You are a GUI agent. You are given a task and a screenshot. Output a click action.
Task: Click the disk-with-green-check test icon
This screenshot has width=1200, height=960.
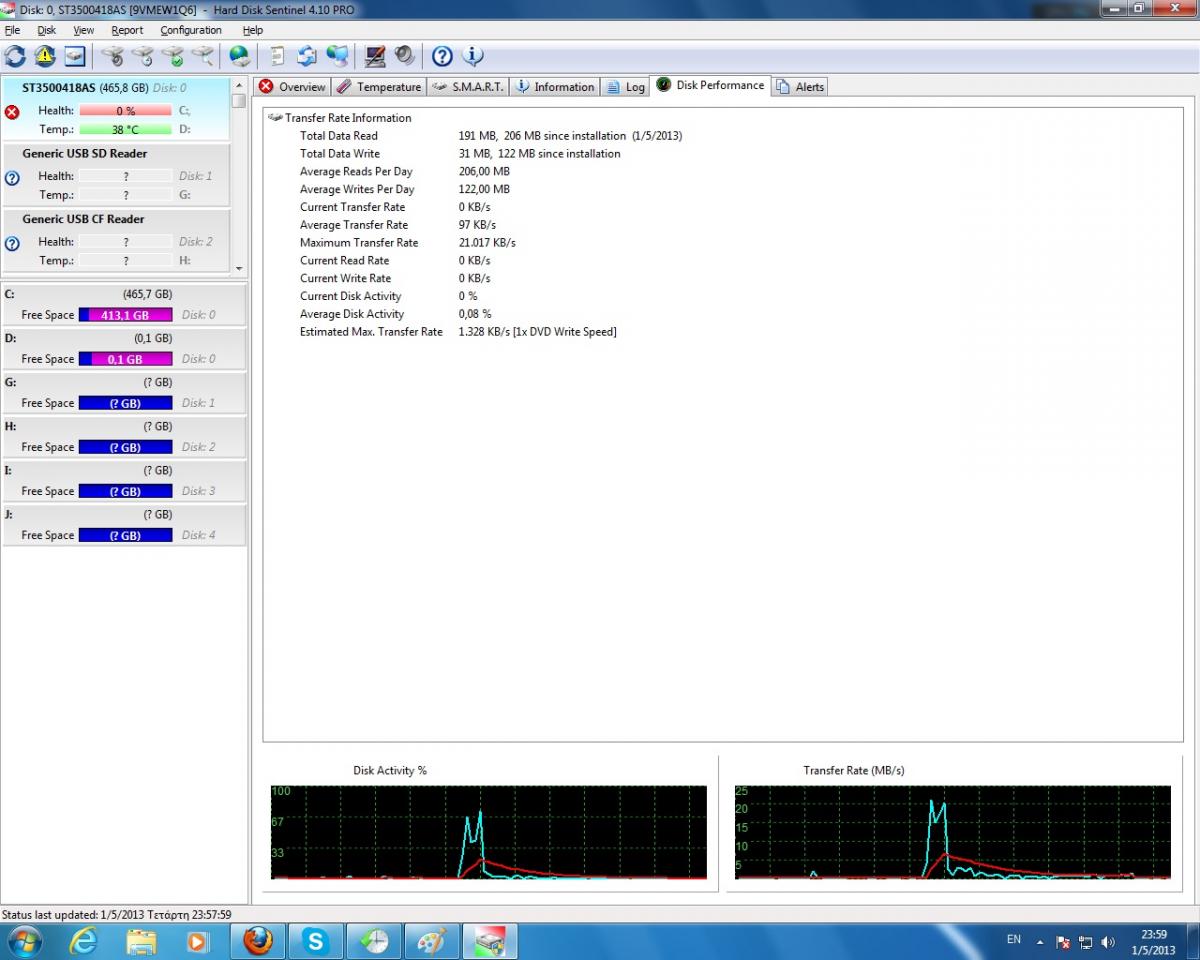coord(173,56)
